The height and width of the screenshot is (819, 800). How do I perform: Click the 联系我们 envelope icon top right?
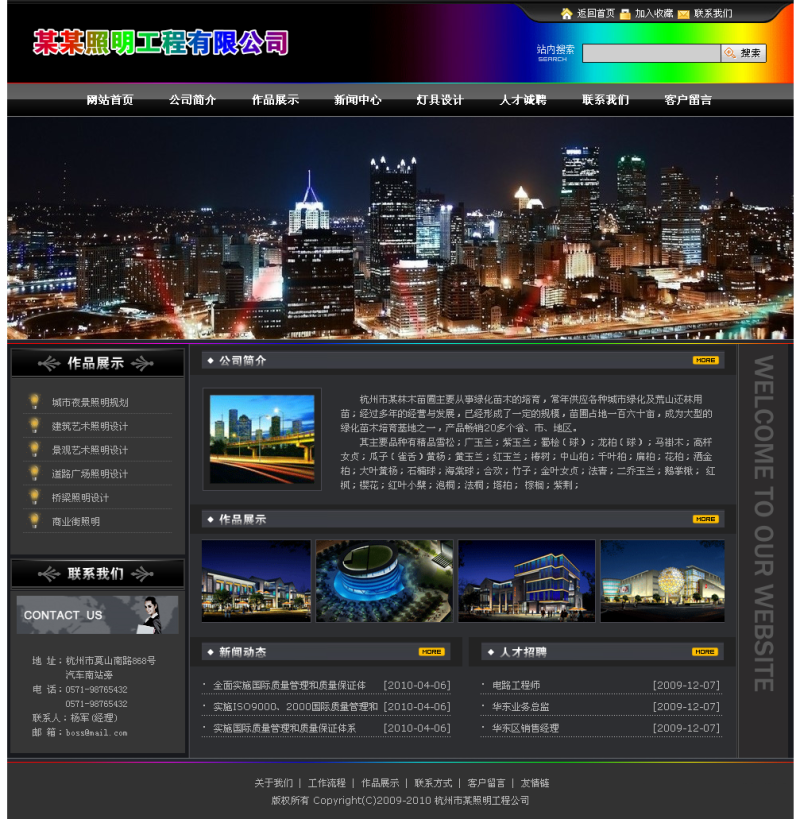coord(682,14)
